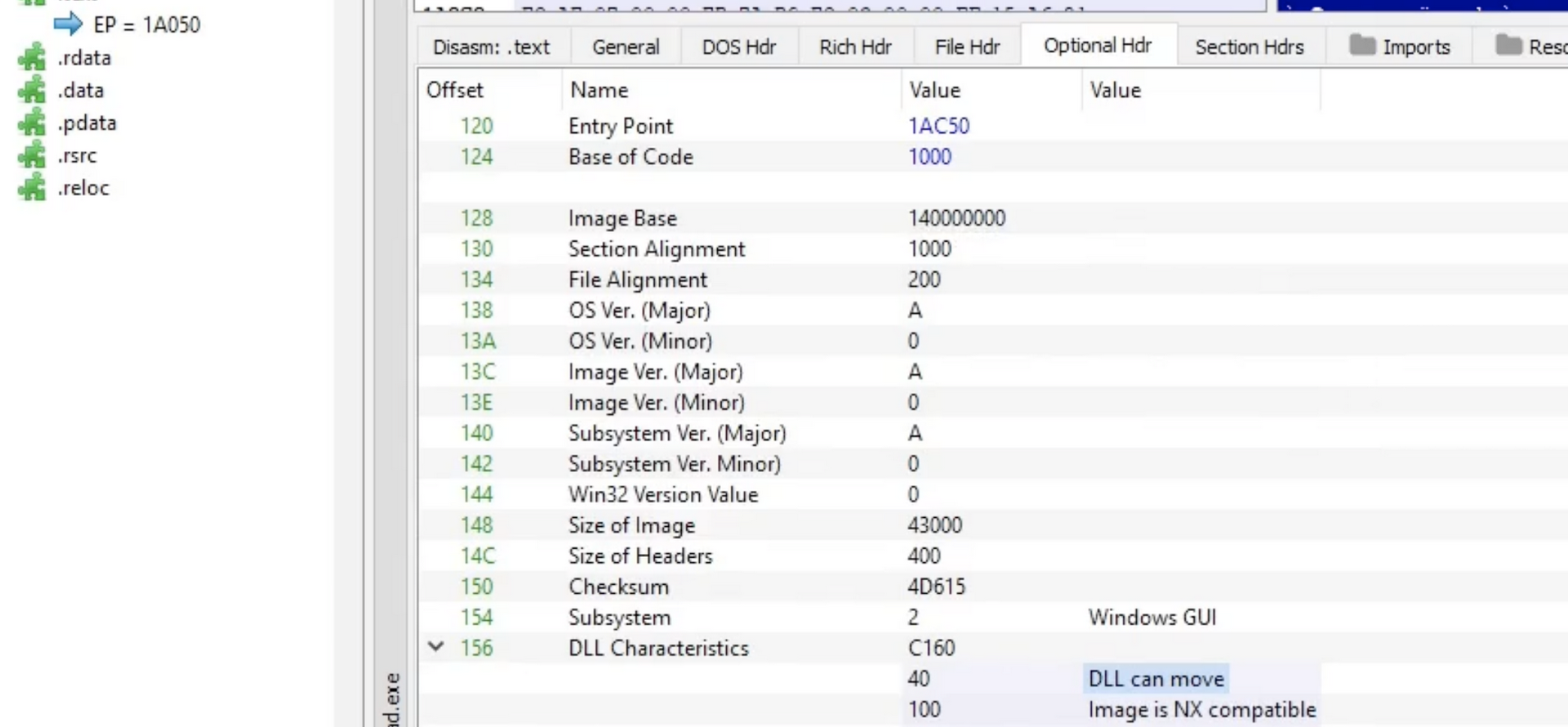The width and height of the screenshot is (1568, 727).
Task: Switch to the Disasm: .text tab
Action: (x=492, y=47)
